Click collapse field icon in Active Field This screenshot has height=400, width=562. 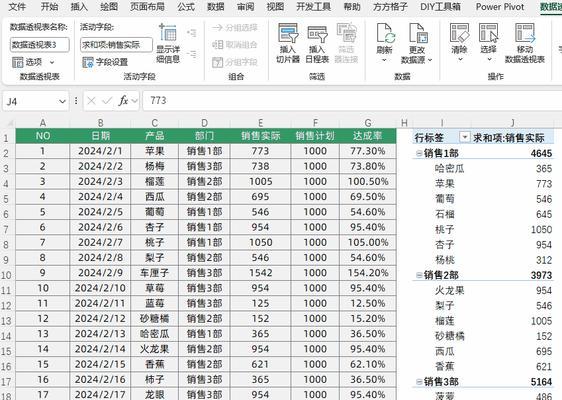(x=192, y=54)
